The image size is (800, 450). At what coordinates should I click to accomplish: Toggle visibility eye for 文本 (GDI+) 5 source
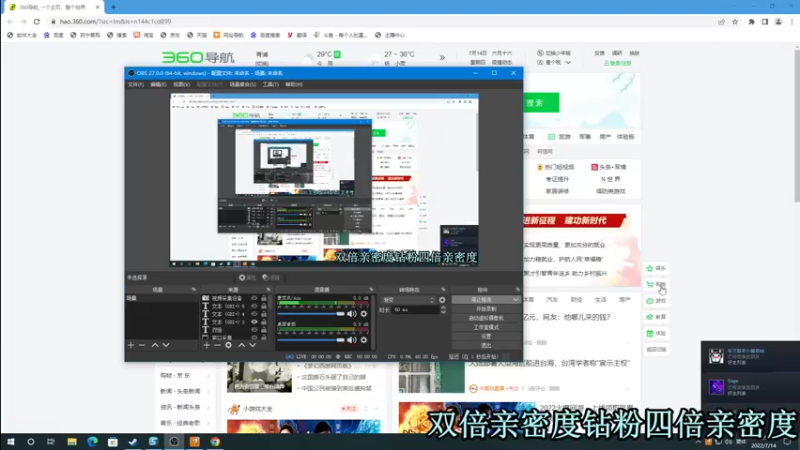coord(254,306)
